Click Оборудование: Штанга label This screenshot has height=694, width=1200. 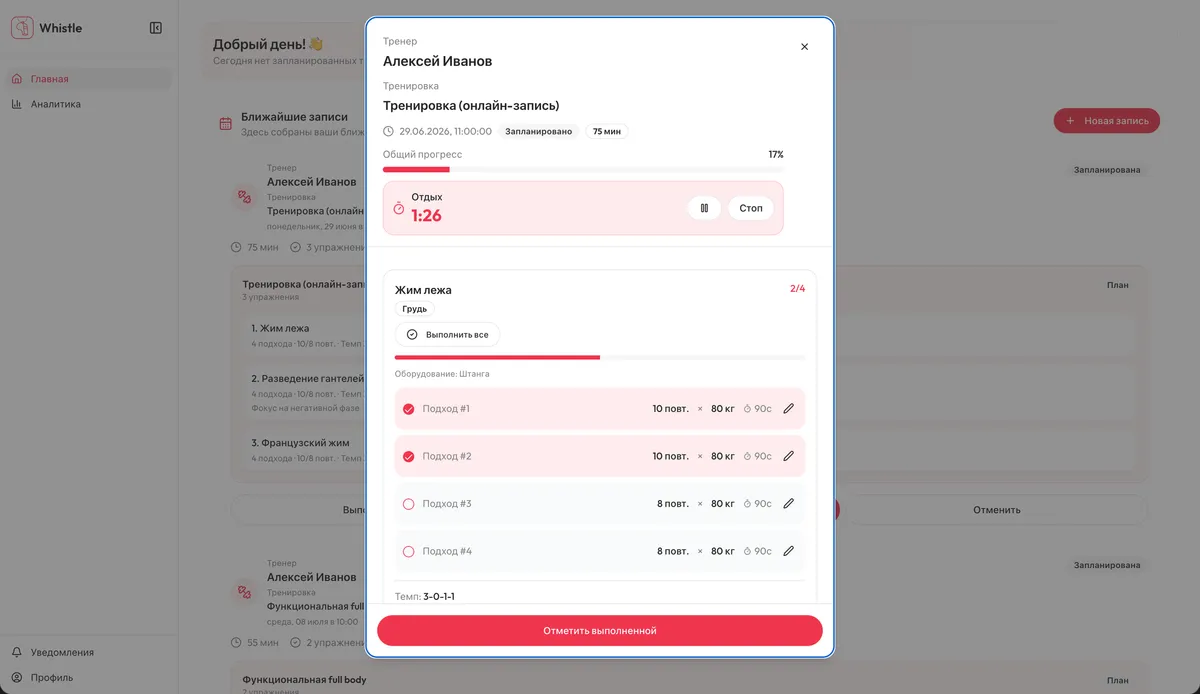click(442, 374)
